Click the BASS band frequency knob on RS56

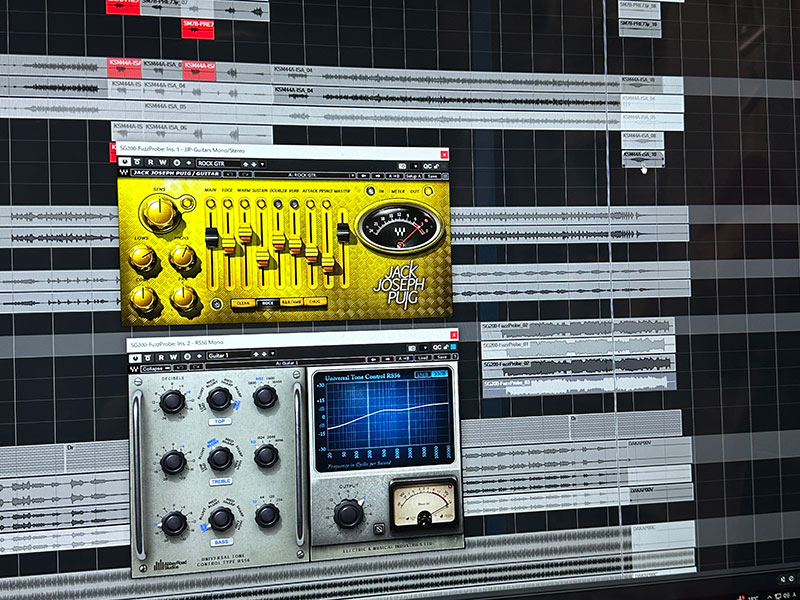(x=267, y=515)
